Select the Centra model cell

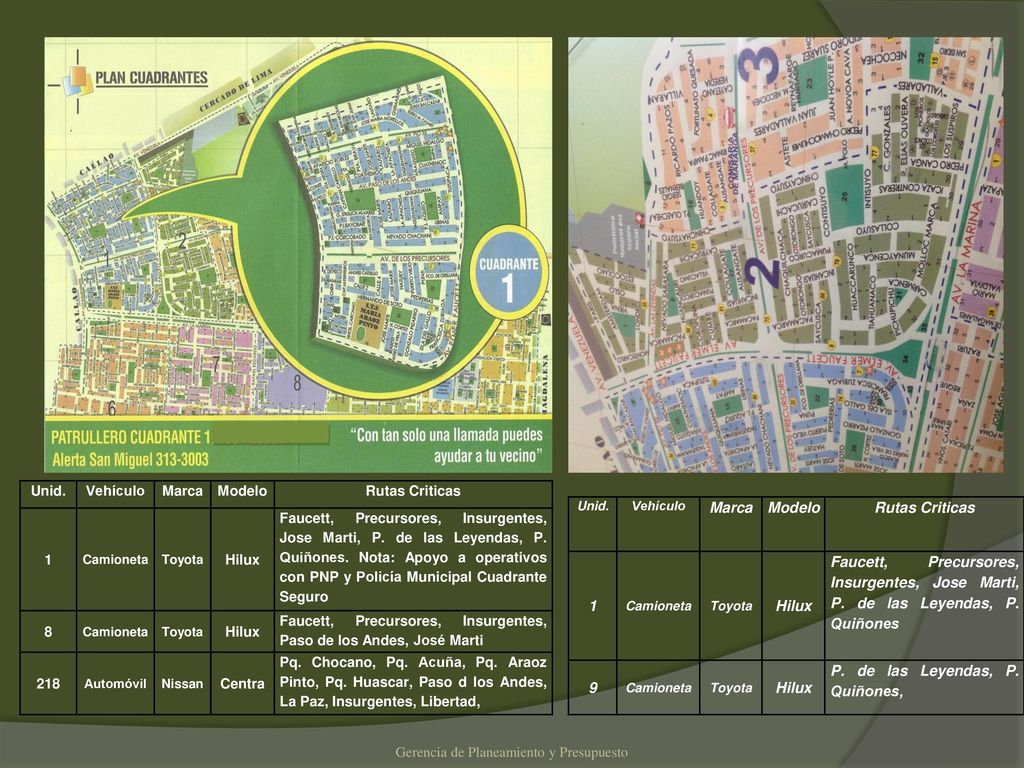pyautogui.click(x=242, y=684)
